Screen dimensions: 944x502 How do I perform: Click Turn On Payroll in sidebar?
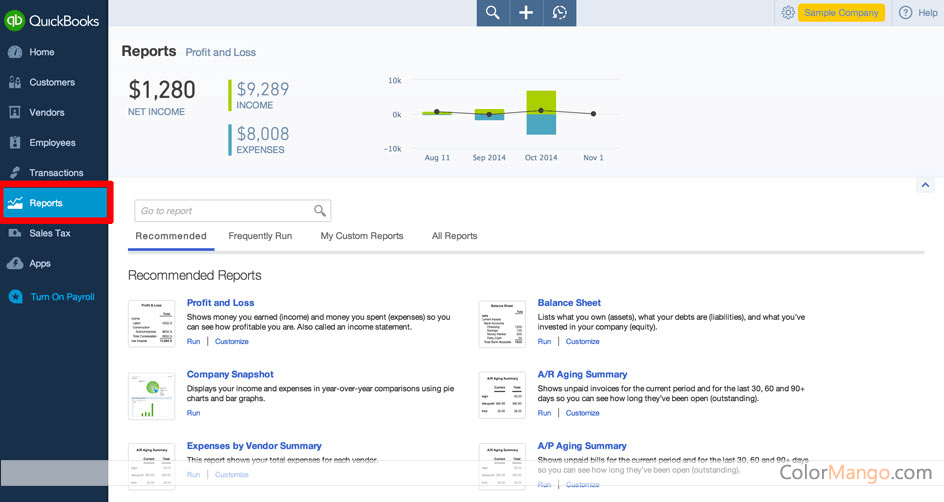(x=62, y=297)
